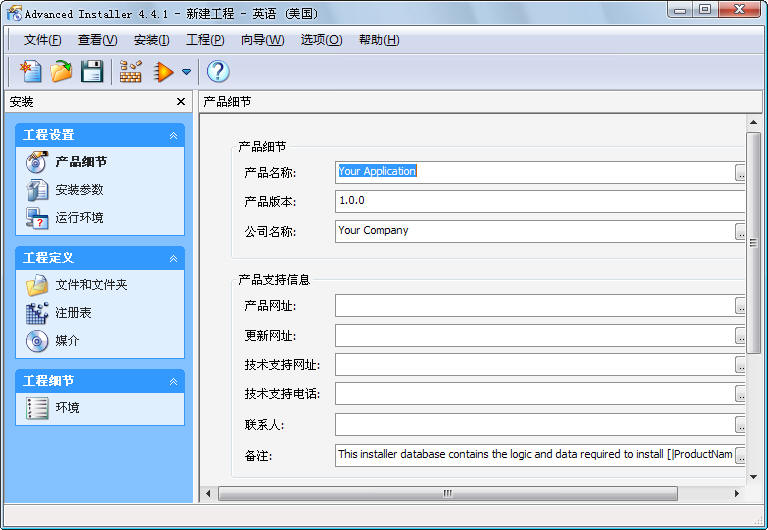Click the 备注 input field
The image size is (768, 530).
click(535, 455)
